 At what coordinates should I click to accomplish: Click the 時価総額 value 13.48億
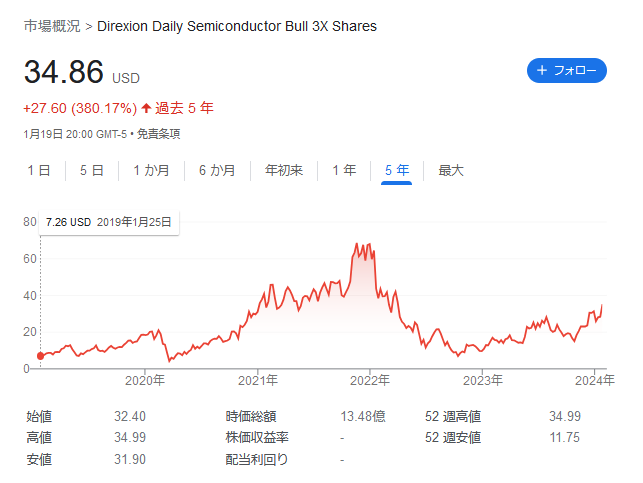coord(363,417)
